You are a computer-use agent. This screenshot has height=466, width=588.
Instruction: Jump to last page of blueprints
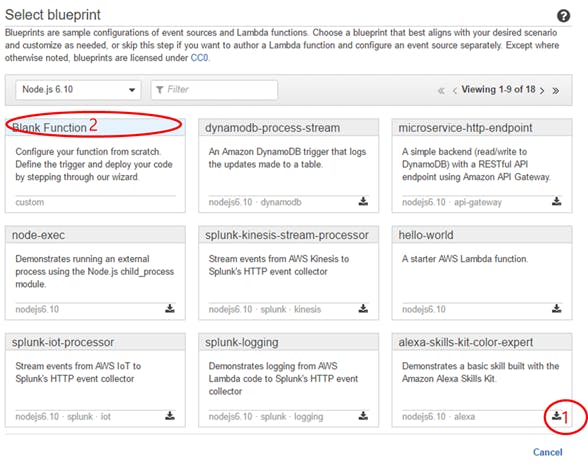[555, 90]
